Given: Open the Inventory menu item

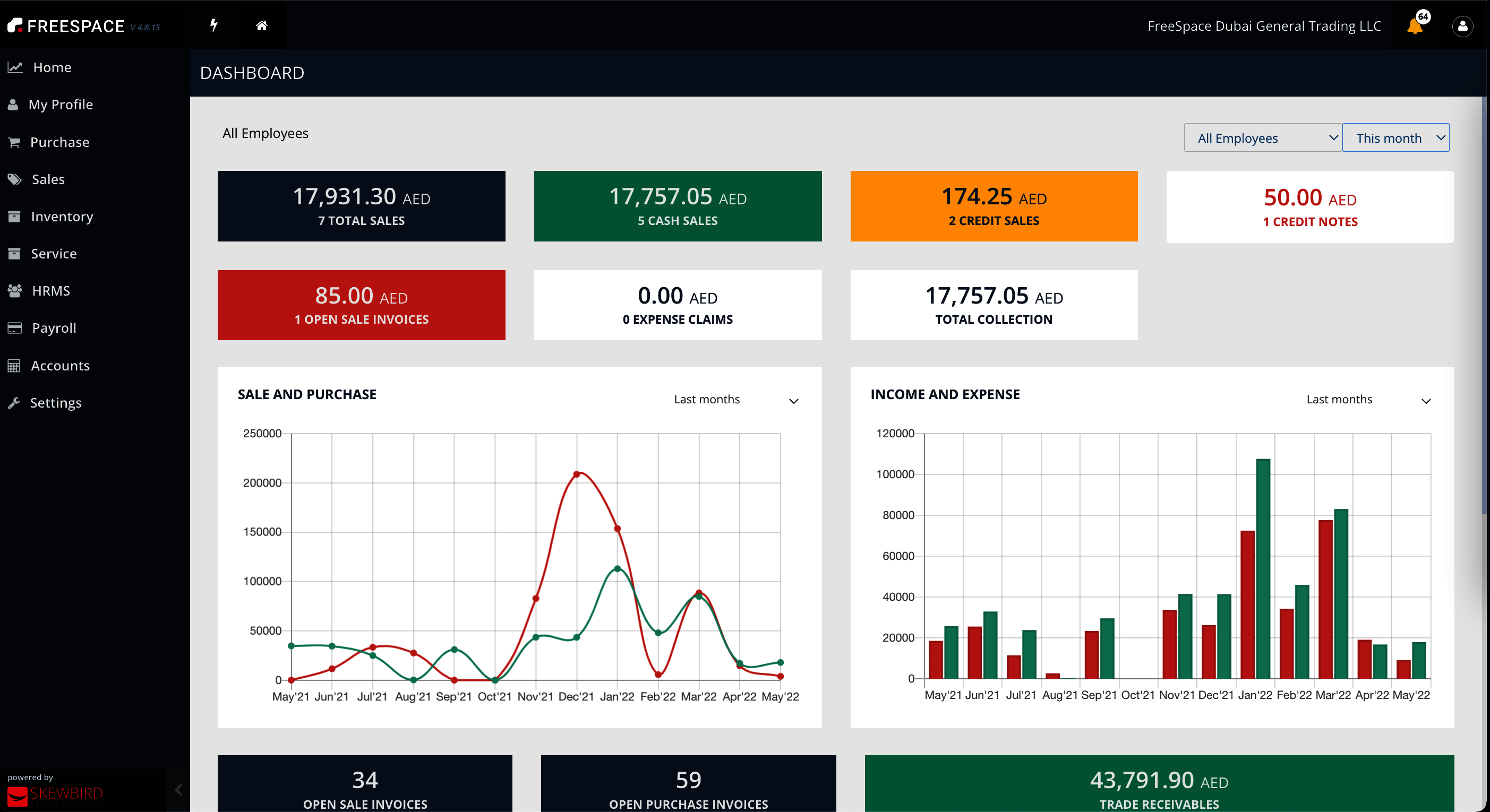Looking at the screenshot, I should [61, 217].
